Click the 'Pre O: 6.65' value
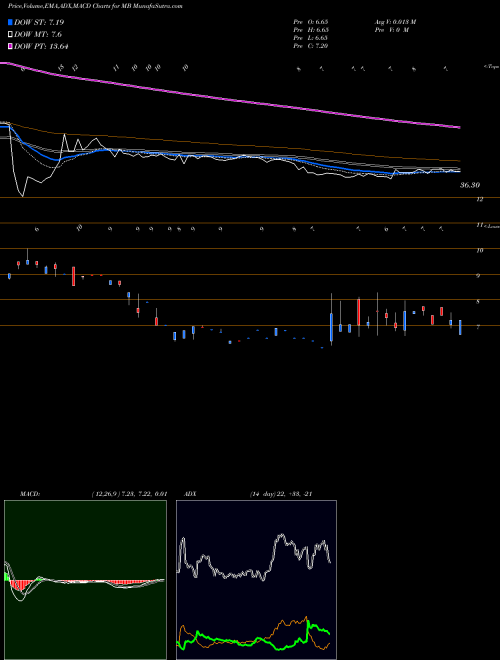Viewport: 500px width, 660px height. [311, 21]
